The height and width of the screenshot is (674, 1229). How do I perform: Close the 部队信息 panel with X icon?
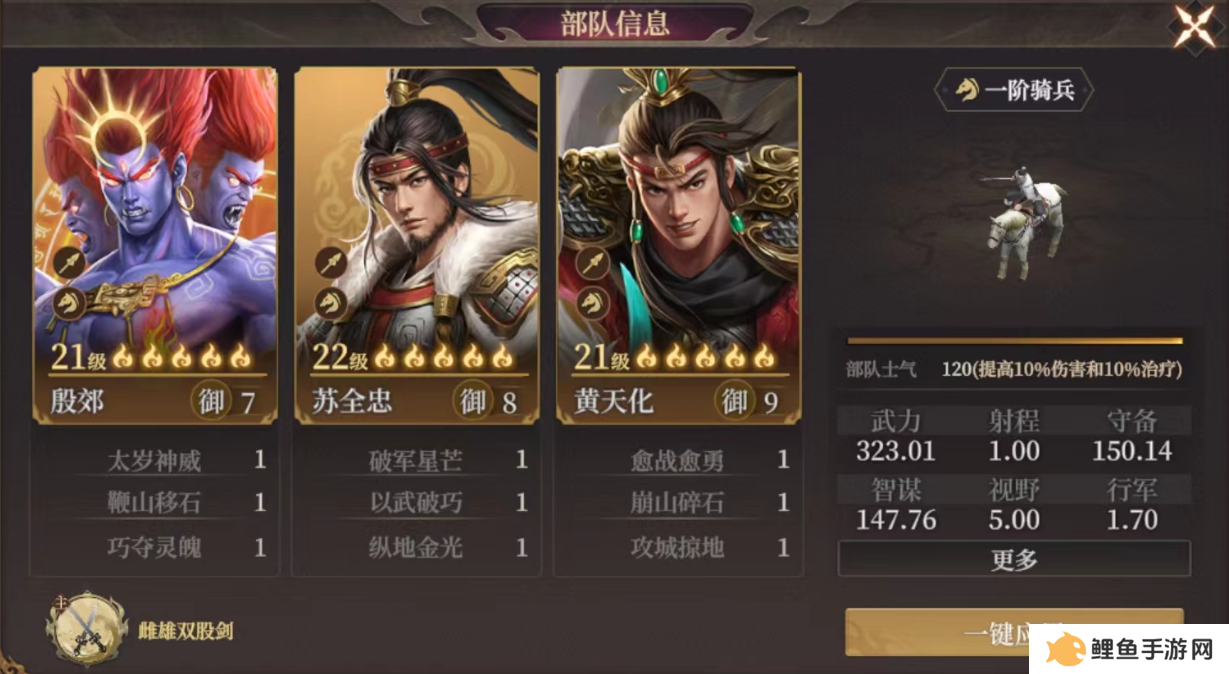point(1194,27)
